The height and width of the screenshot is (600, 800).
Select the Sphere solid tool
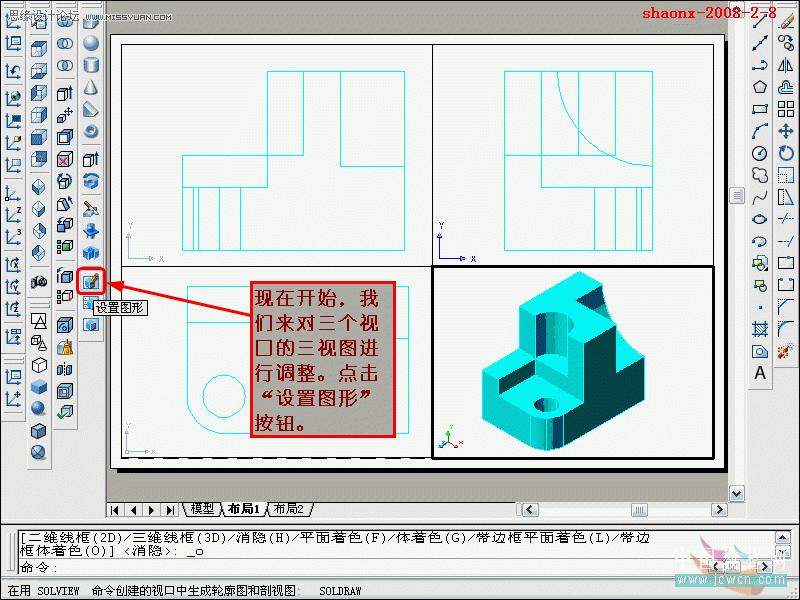point(91,43)
